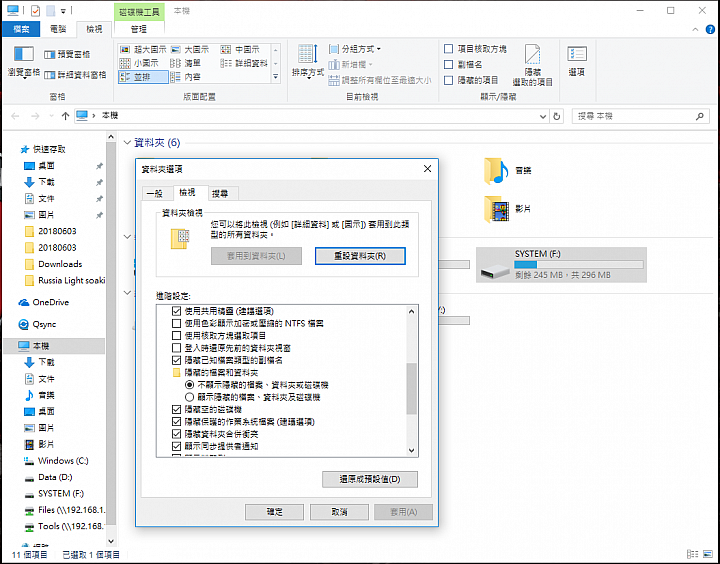Choose 超大圖示 extra large icons layout
The width and height of the screenshot is (720, 564).
143,50
